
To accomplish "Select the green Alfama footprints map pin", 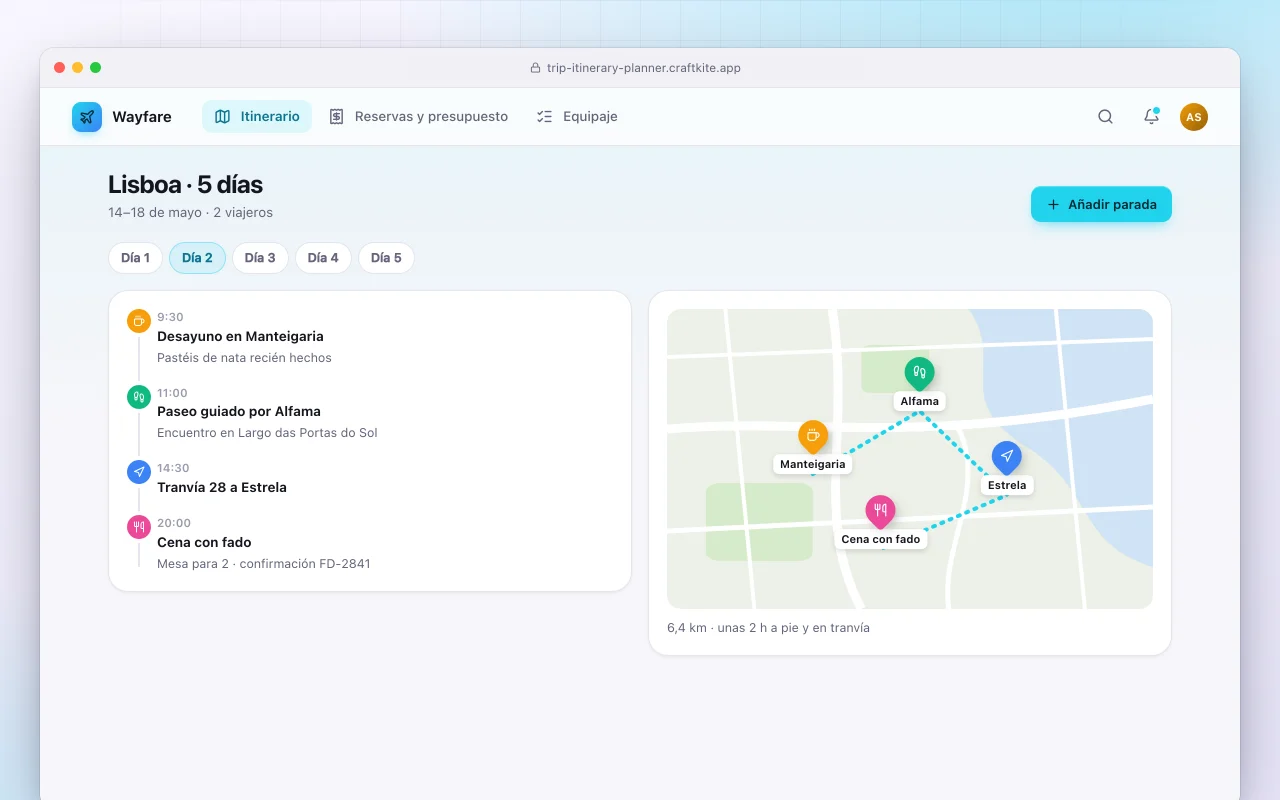I will pos(919,374).
